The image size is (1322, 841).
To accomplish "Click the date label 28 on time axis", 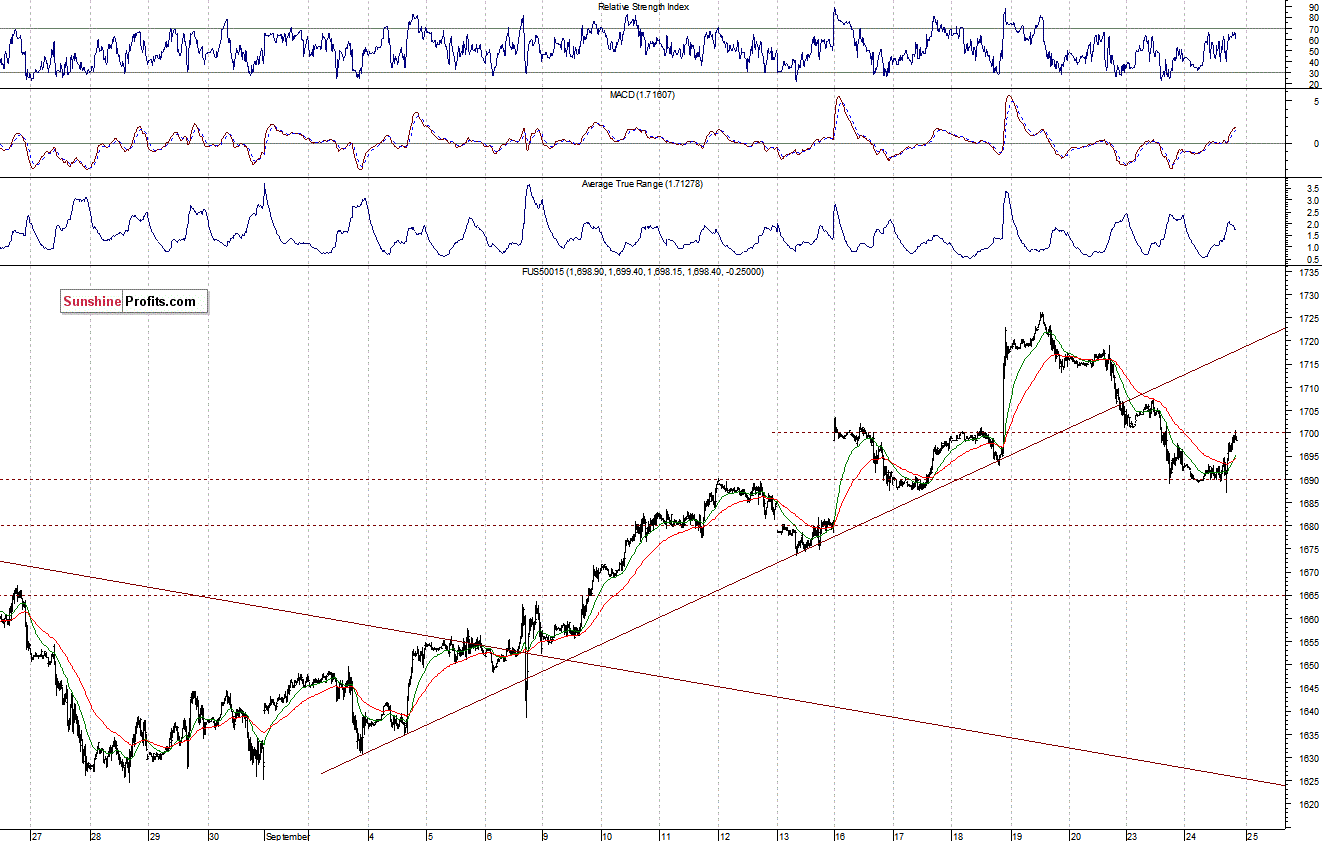I will [96, 835].
